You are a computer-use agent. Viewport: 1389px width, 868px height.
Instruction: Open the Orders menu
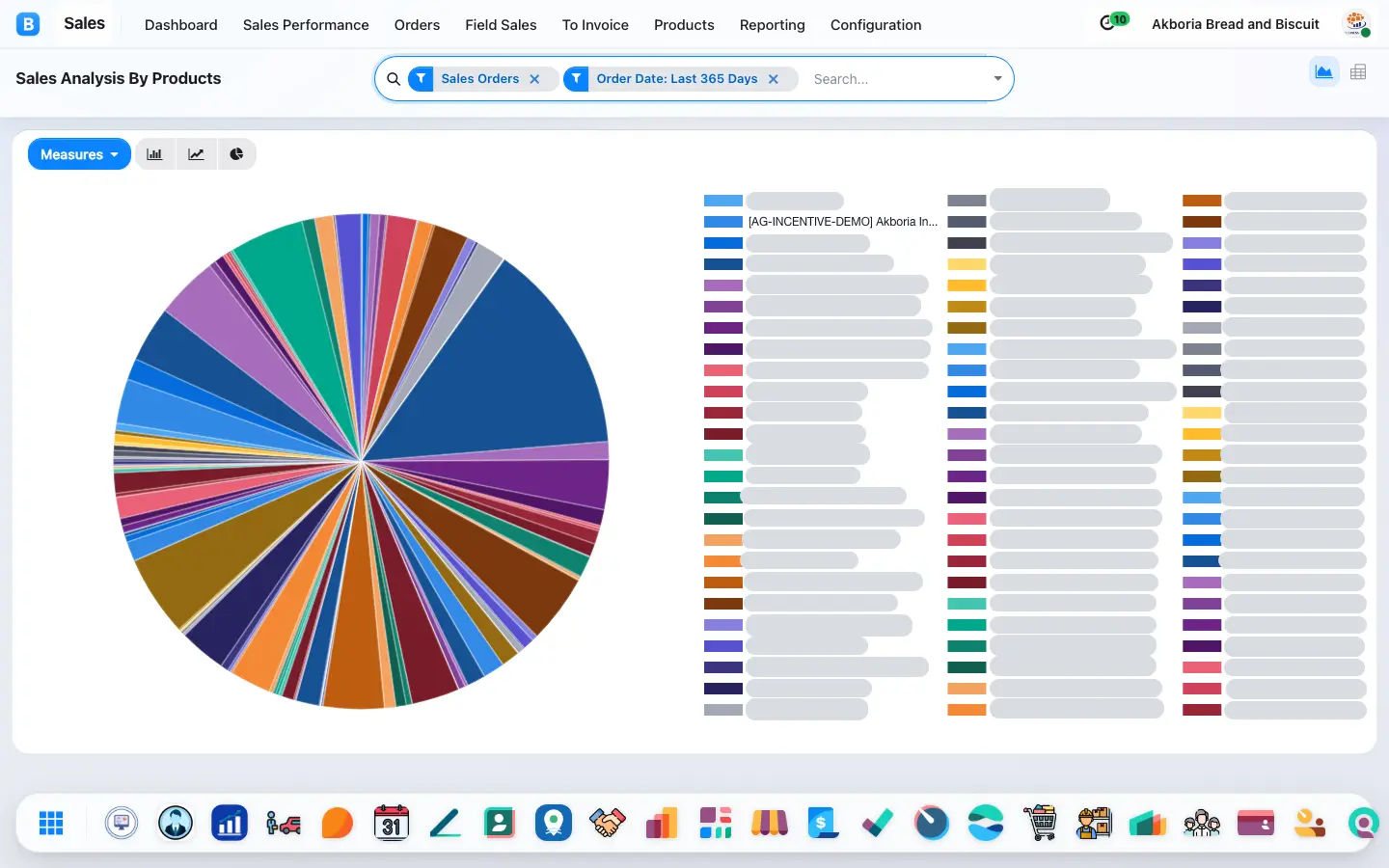(417, 25)
